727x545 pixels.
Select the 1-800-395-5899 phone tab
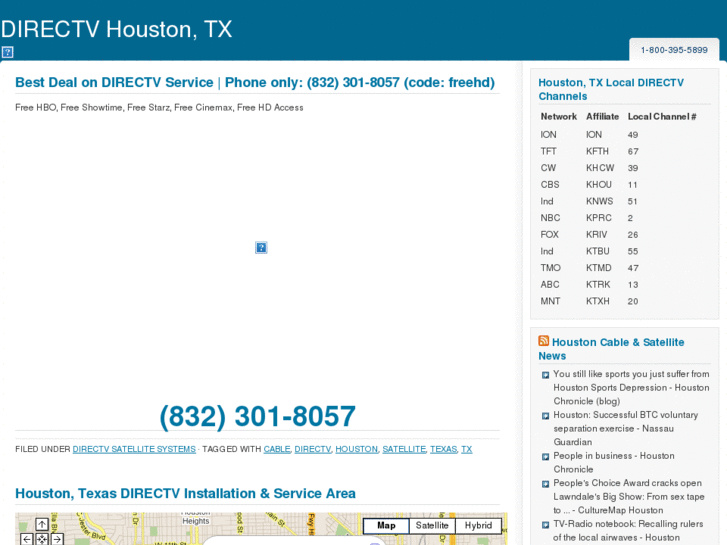pyautogui.click(x=674, y=50)
